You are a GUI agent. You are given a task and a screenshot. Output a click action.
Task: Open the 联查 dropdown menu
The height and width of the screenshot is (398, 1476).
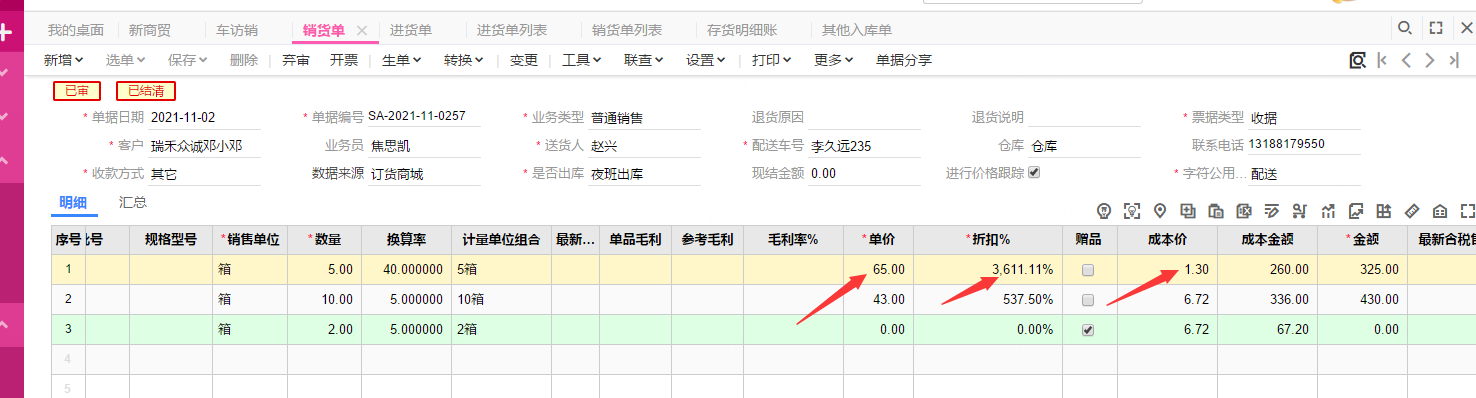click(x=644, y=60)
